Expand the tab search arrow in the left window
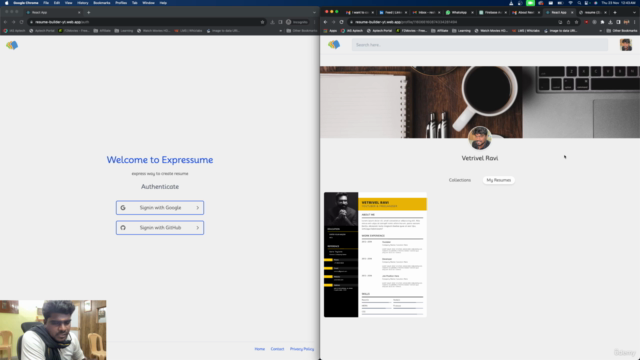 tap(314, 13)
